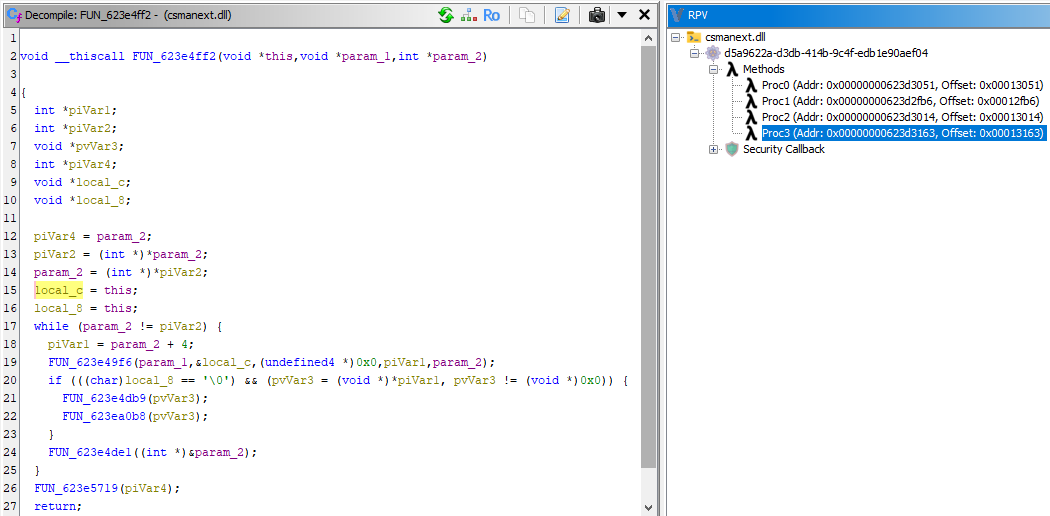Click FUN_623e4db9 call on line 21
Screen dimensions: 1050x516
(x=104, y=398)
